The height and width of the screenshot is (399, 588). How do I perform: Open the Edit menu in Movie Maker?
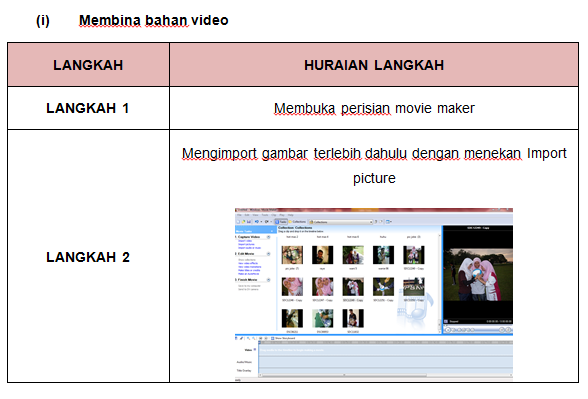tap(247, 215)
